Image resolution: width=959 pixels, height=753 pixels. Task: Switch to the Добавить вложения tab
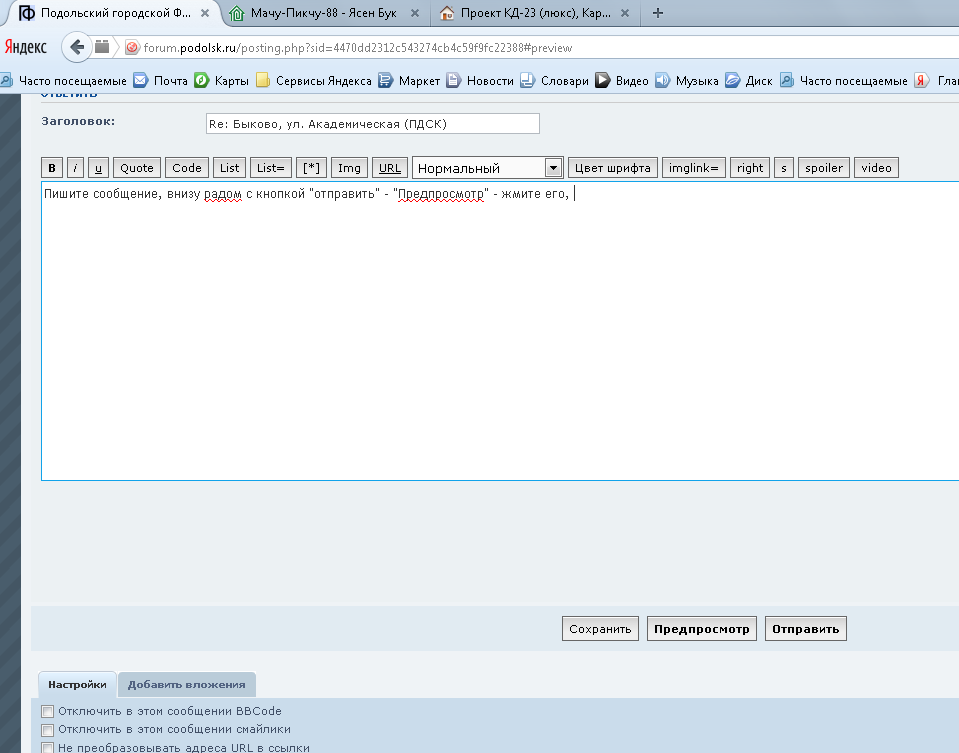(186, 684)
